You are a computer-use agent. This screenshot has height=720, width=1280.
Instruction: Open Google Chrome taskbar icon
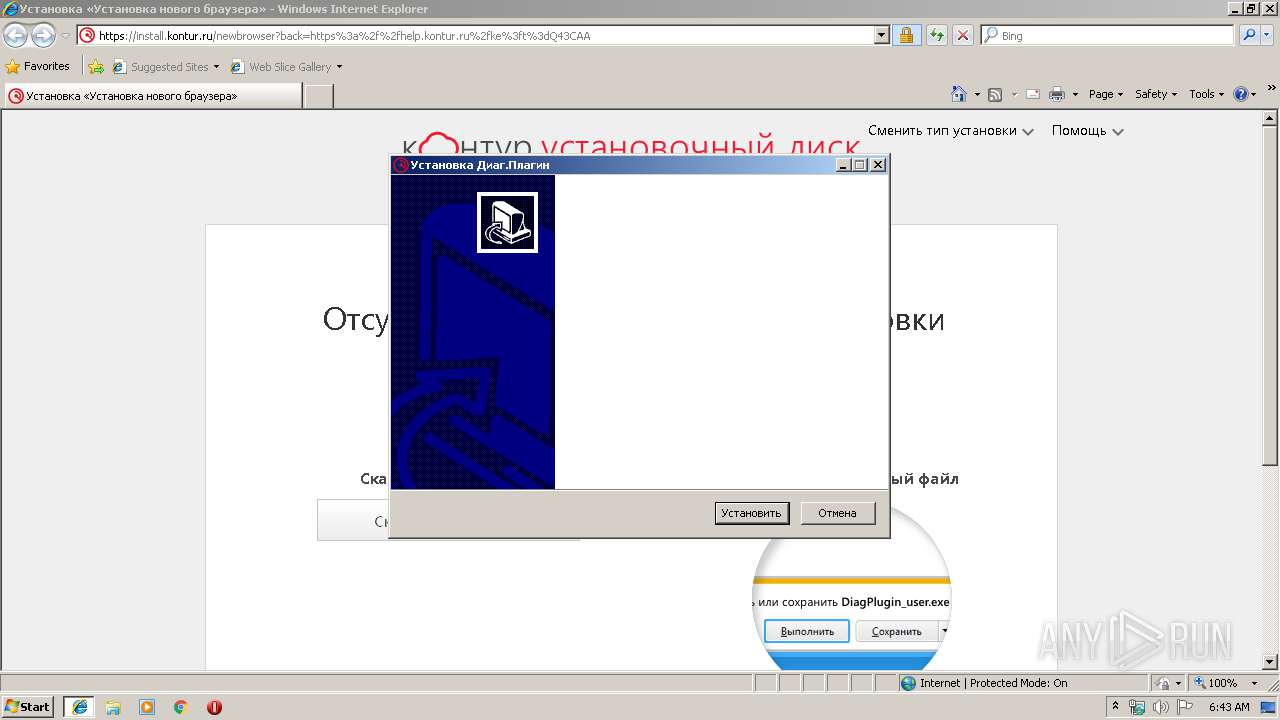[181, 707]
